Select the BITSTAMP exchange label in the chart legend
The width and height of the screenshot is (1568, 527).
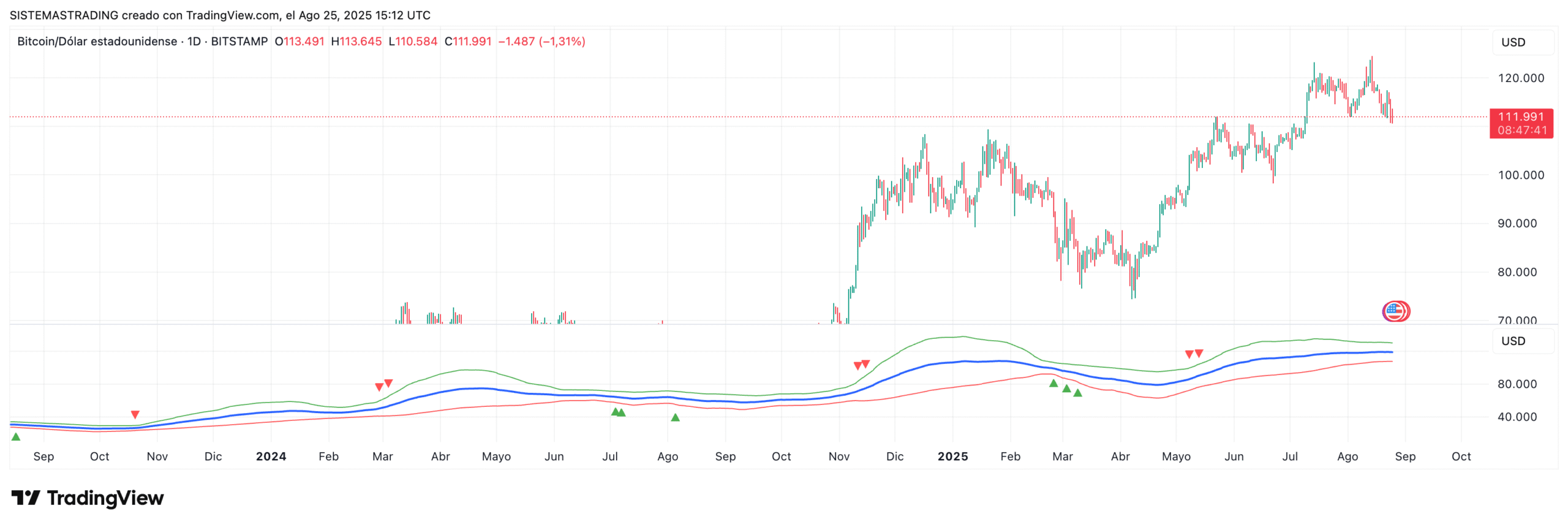pyautogui.click(x=239, y=41)
